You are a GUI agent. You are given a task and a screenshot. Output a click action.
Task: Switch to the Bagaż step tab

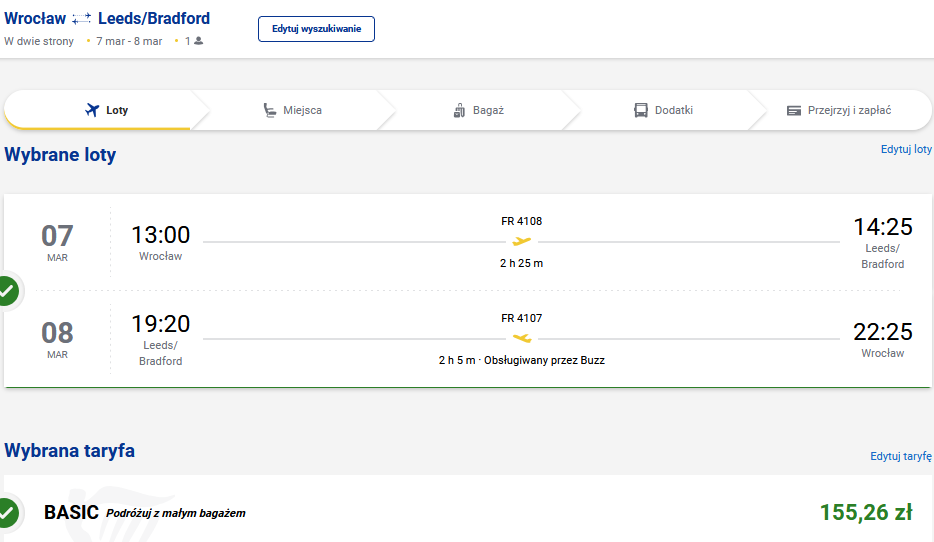[x=478, y=110]
